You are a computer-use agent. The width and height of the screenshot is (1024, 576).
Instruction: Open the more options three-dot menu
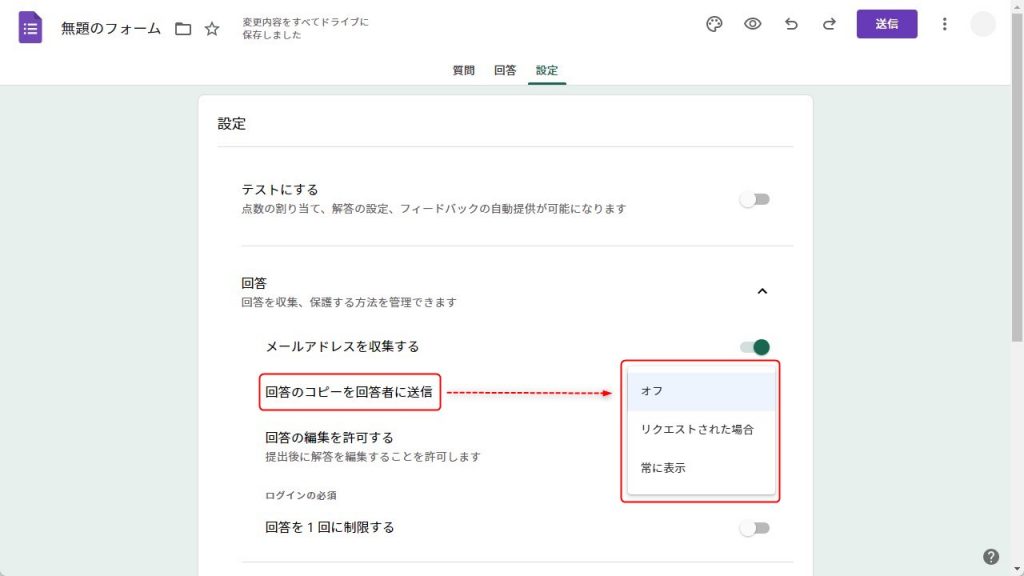944,24
